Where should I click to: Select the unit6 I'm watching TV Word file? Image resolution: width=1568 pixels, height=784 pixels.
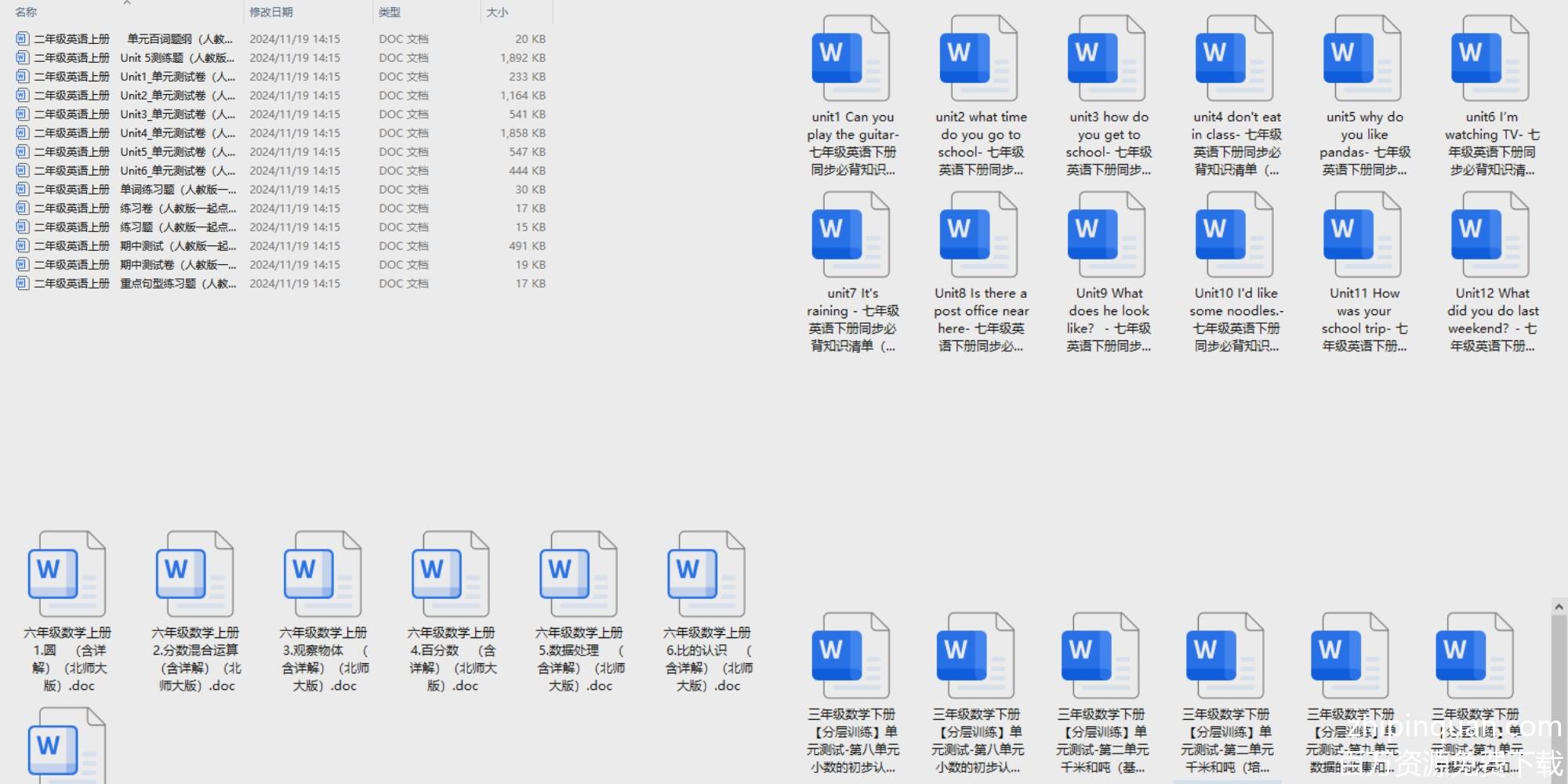(1490, 61)
